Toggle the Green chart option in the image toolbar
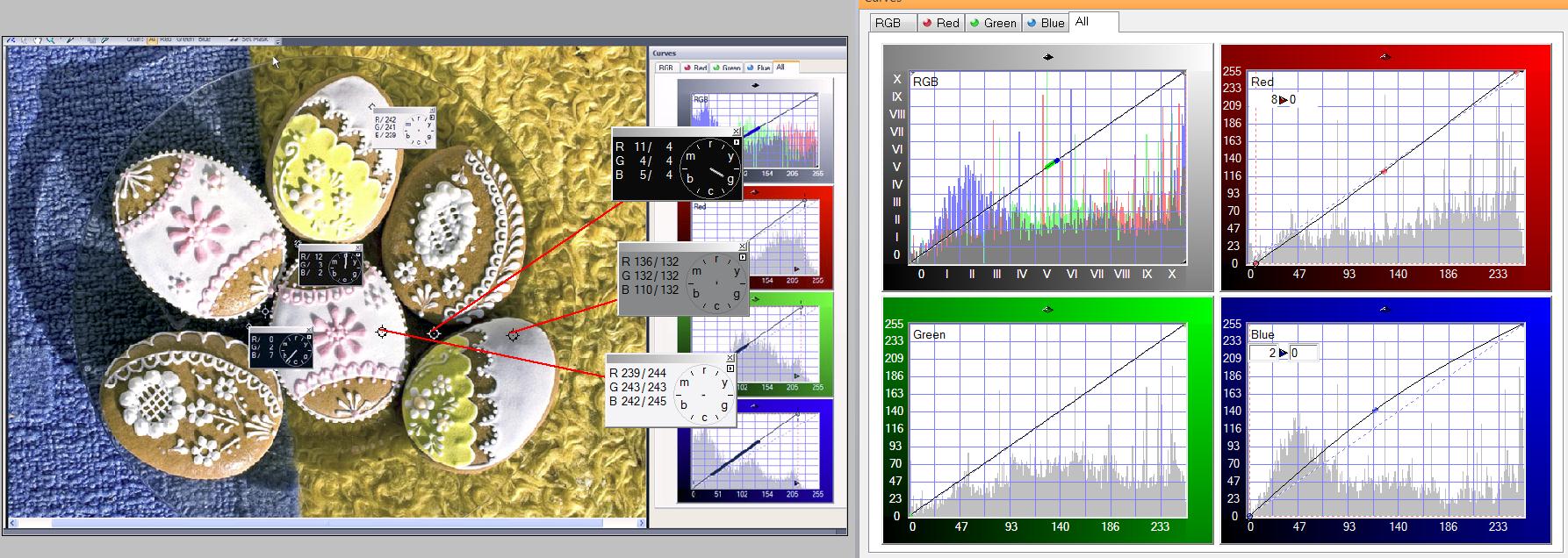 (185, 39)
